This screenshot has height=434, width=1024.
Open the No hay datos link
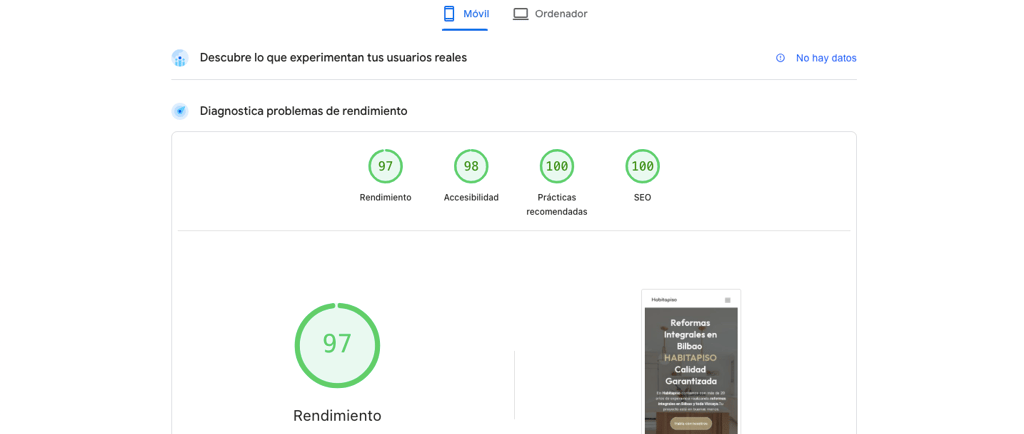(x=826, y=58)
